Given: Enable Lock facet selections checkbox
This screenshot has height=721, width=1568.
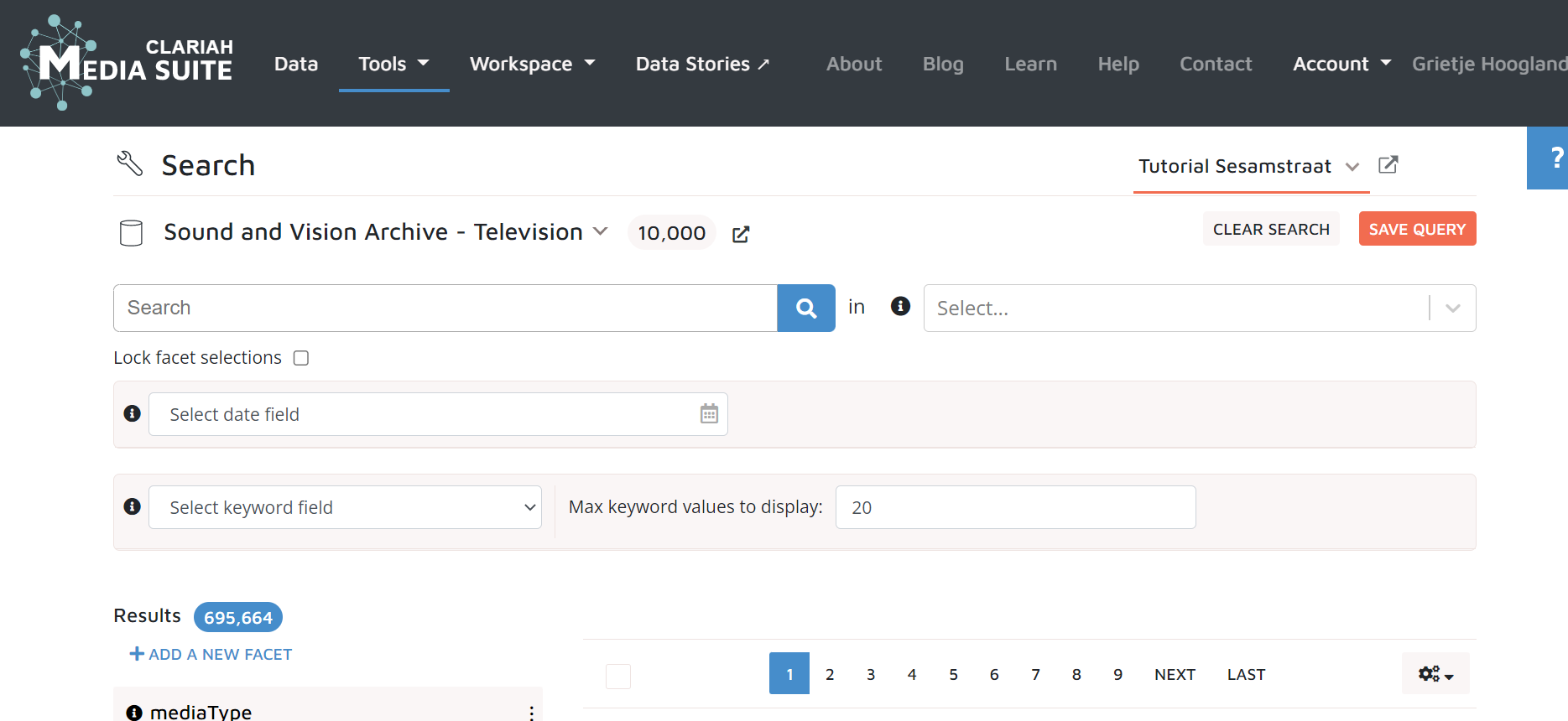Looking at the screenshot, I should 301,358.
